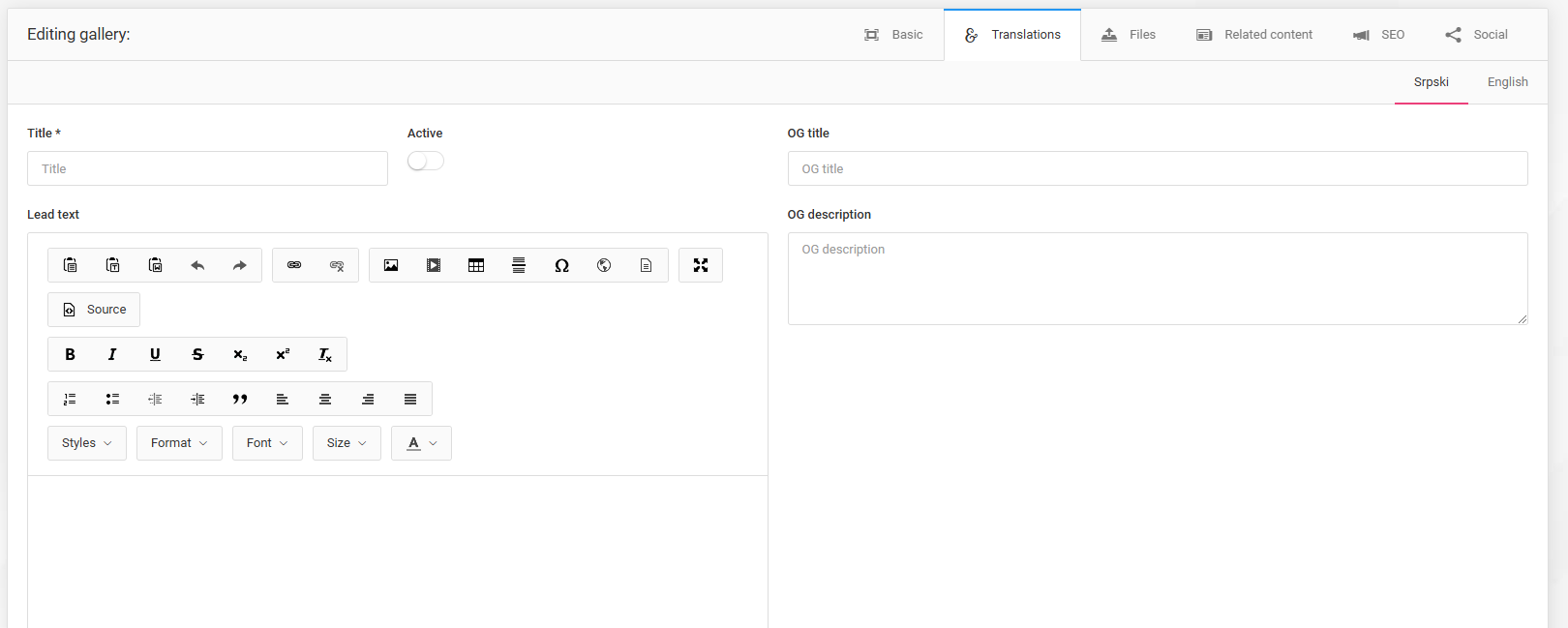Viewport: 1568px width, 628px height.
Task: Insert a blockquote in the editor
Action: coord(240,399)
